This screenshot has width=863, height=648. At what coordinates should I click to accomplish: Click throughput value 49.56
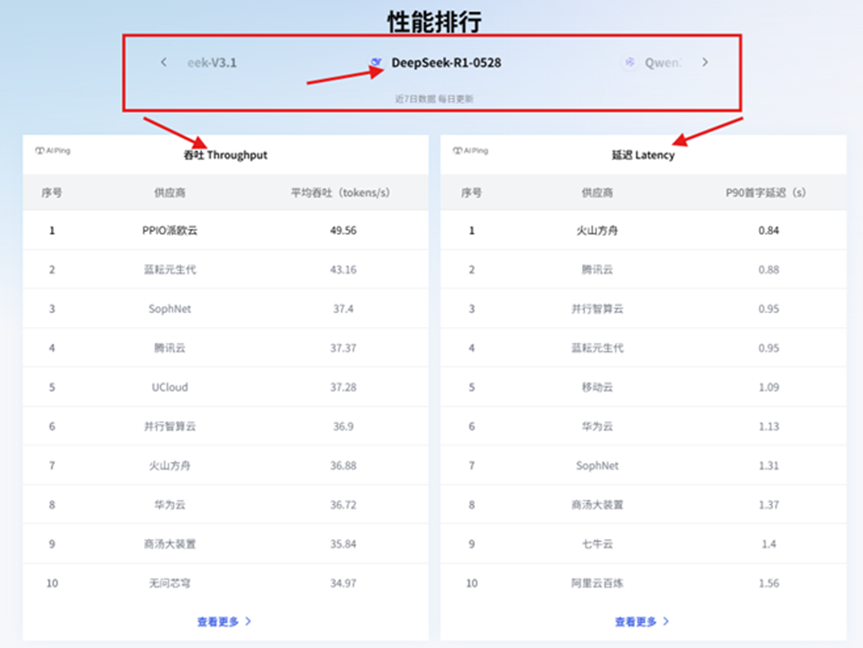tap(343, 230)
